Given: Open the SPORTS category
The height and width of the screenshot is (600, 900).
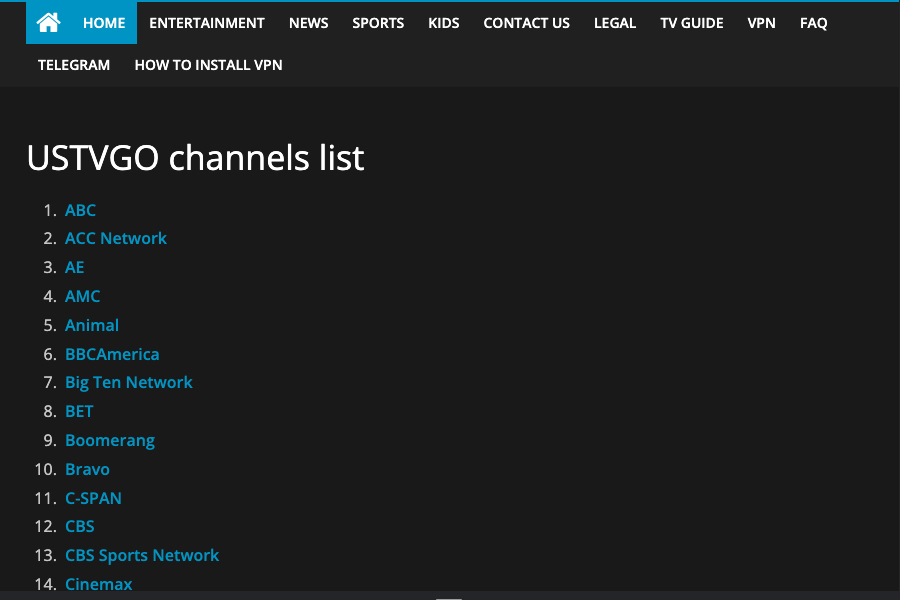Looking at the screenshot, I should click(x=378, y=23).
